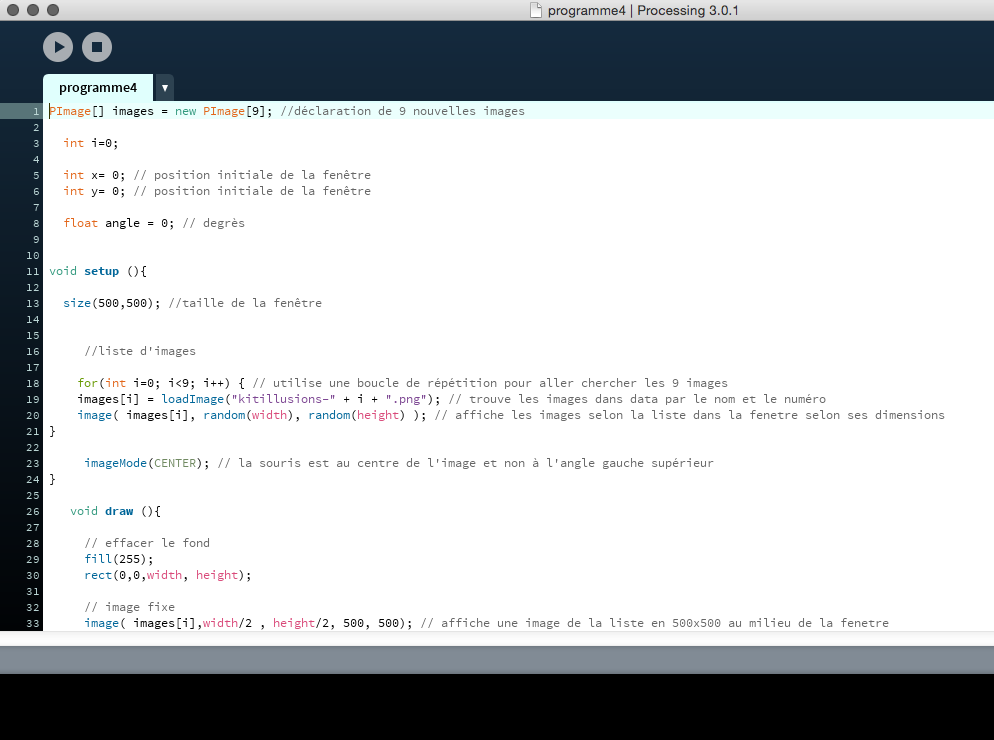
Task: Click comment '// image fixe'
Action: pyautogui.click(x=129, y=607)
